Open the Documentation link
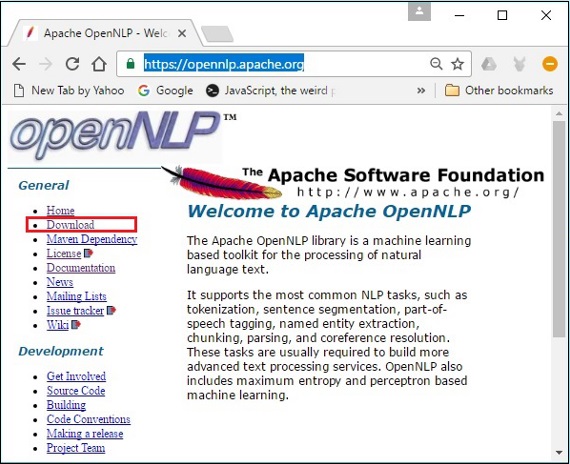The width and height of the screenshot is (570, 464). (x=81, y=268)
